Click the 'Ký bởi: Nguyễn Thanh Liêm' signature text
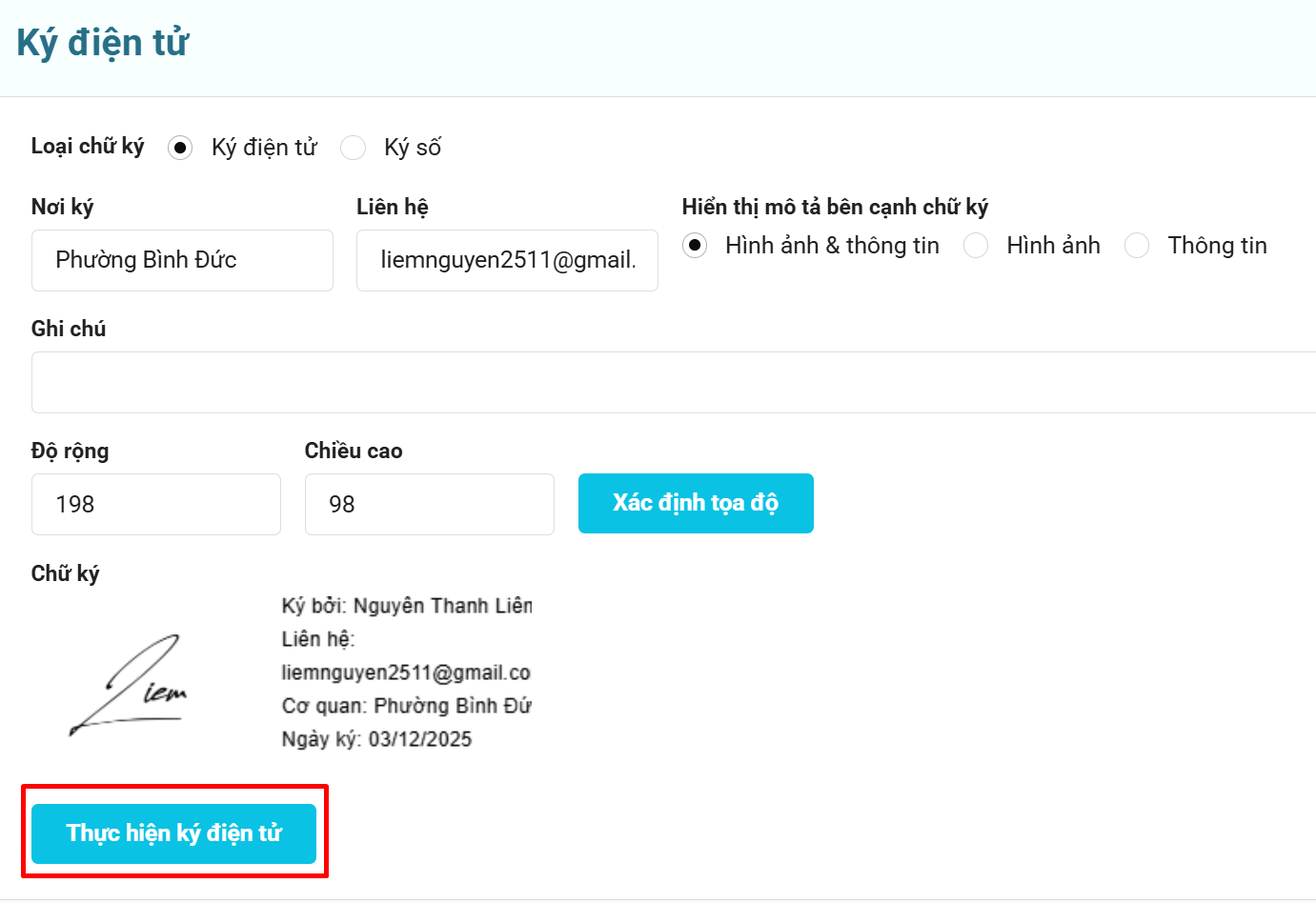Viewport: 1316px width, 903px height. (407, 606)
